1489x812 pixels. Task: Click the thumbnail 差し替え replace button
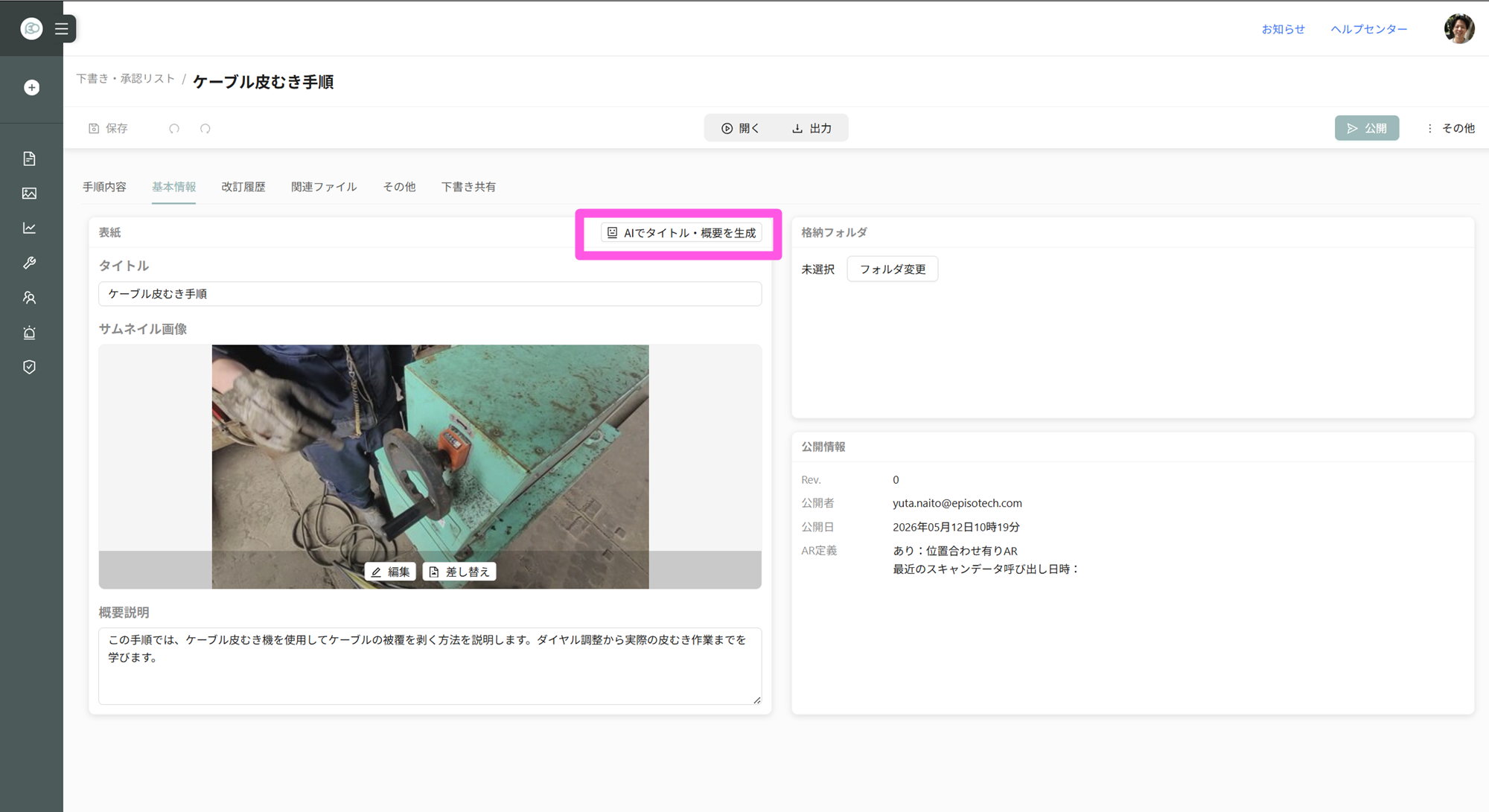[459, 572]
